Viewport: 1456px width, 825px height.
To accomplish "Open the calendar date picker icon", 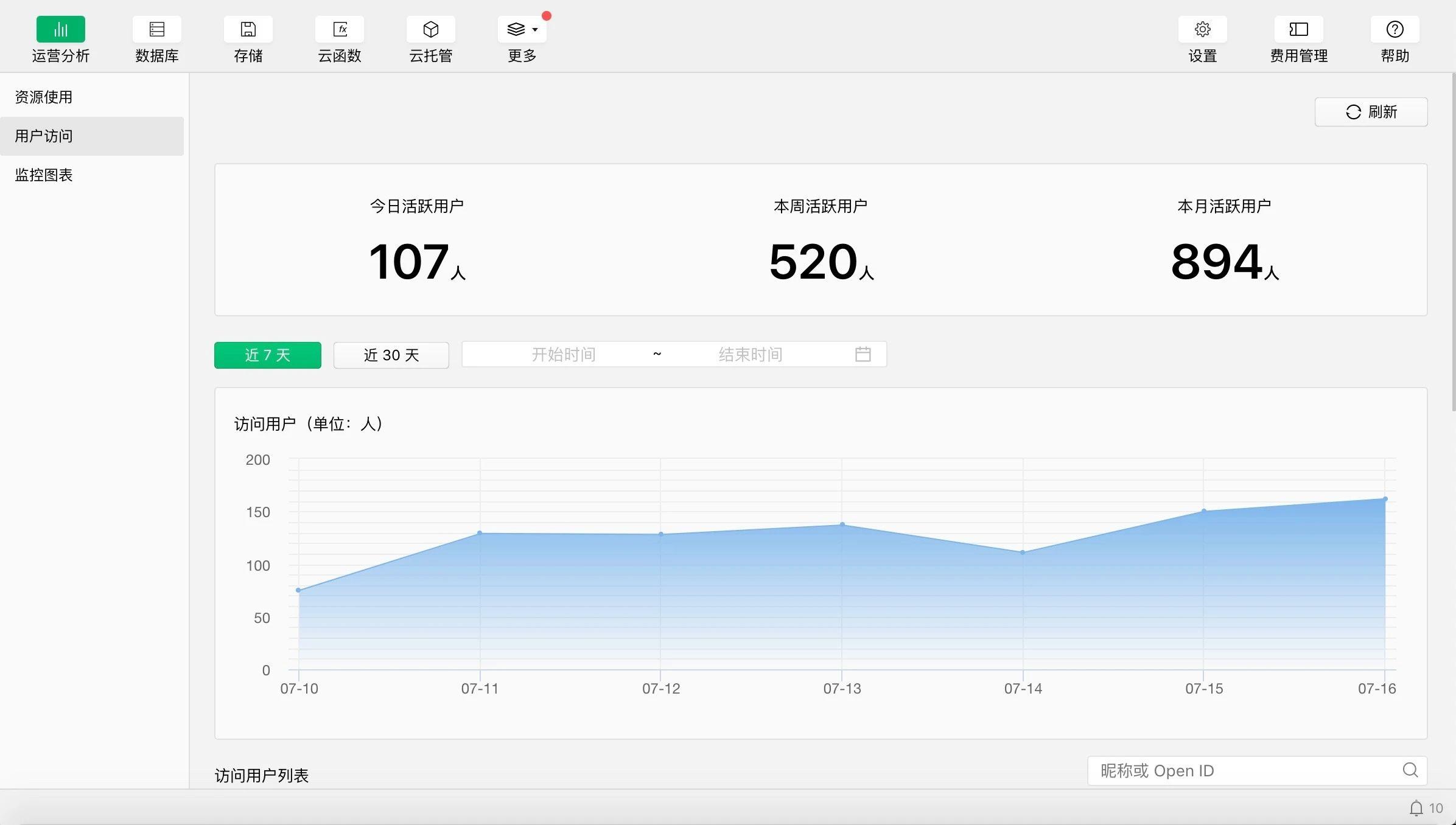I will pos(863,354).
